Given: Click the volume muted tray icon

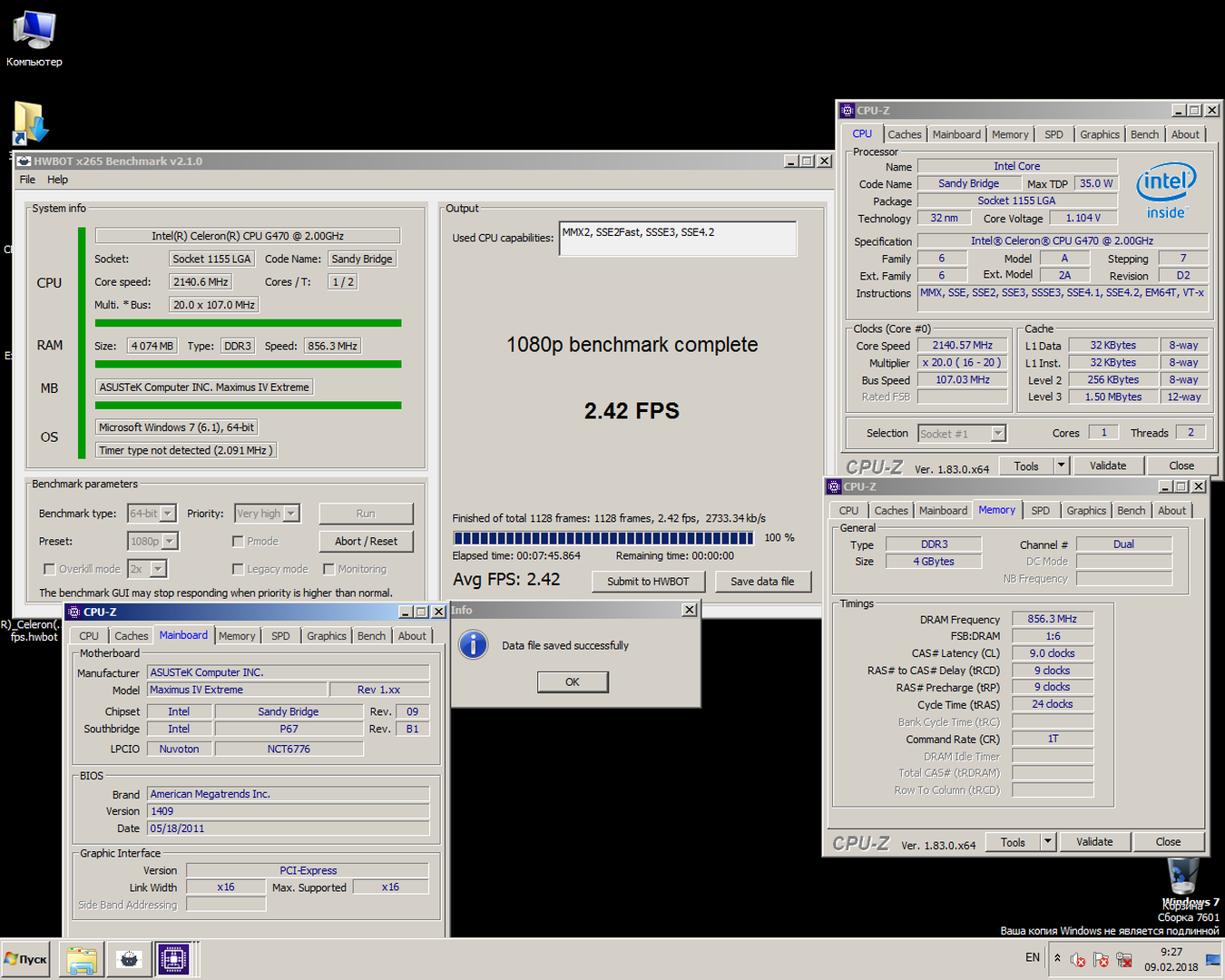Looking at the screenshot, I should (x=1077, y=959).
